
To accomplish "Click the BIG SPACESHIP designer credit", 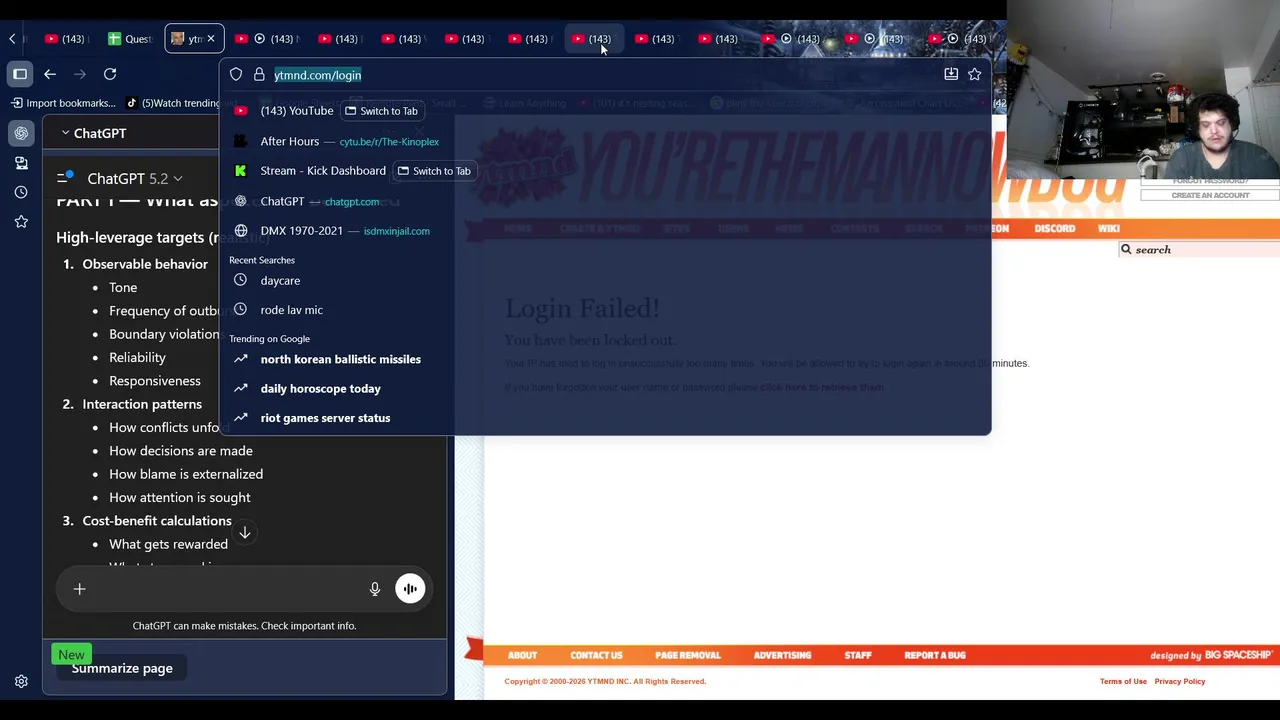I will (1238, 656).
